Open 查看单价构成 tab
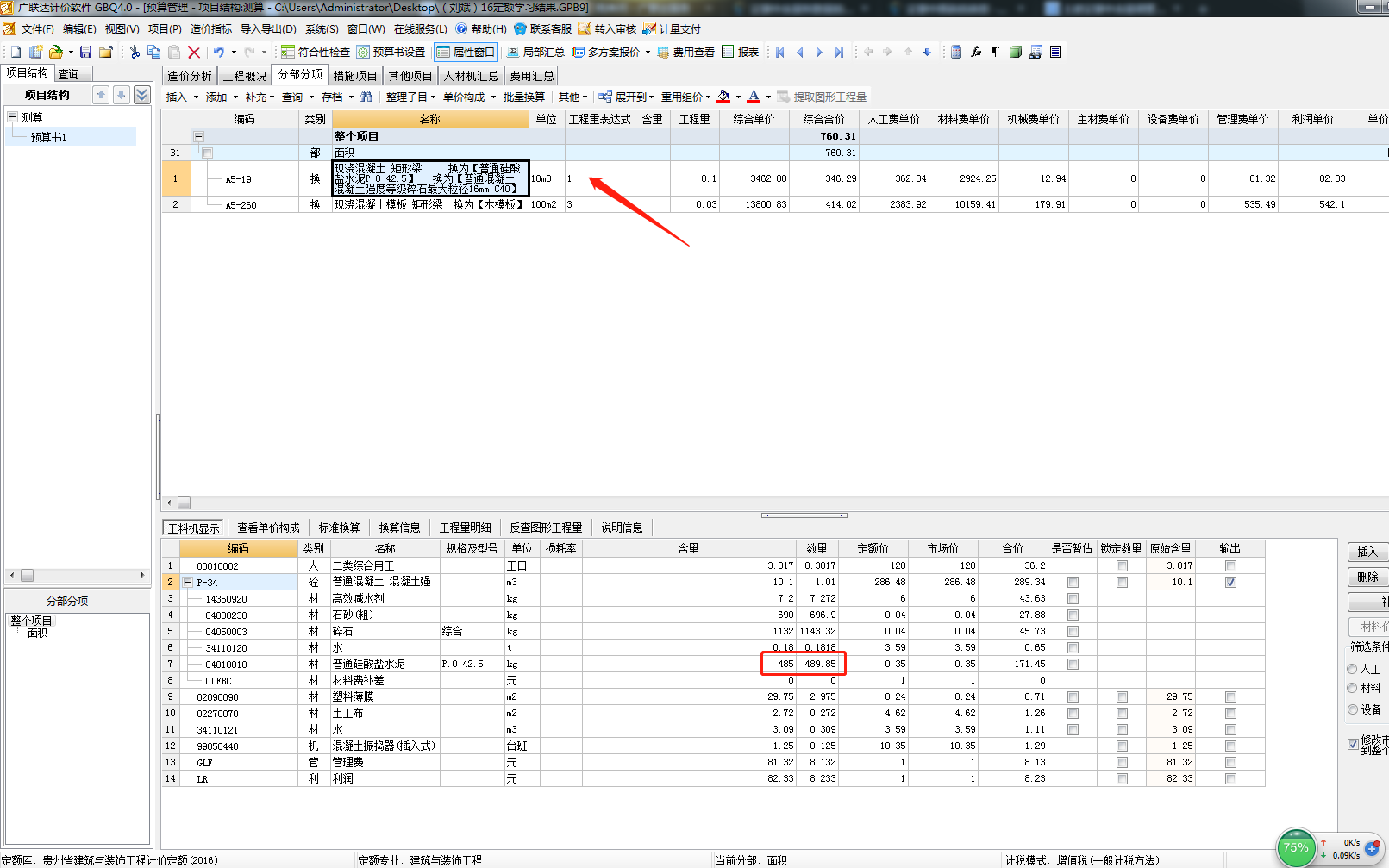1389x868 pixels. pos(268,528)
